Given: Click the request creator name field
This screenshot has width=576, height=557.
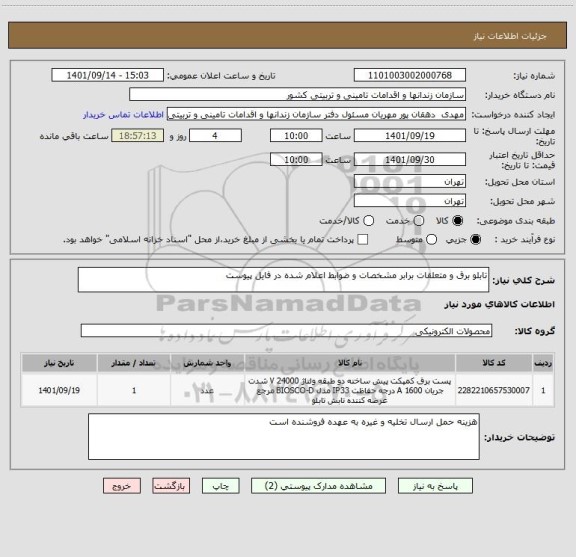Looking at the screenshot, I should coord(316,114).
